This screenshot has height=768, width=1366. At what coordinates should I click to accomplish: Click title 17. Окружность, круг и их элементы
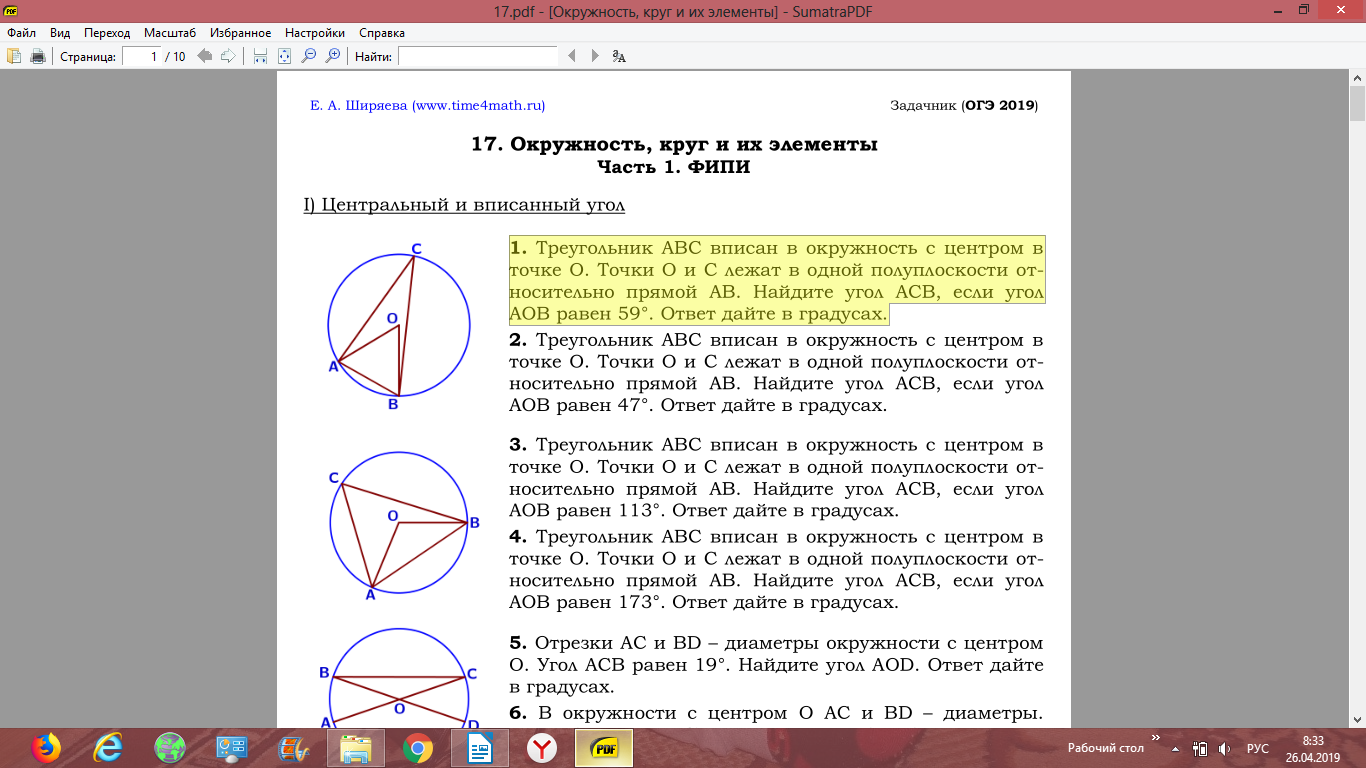(x=674, y=144)
